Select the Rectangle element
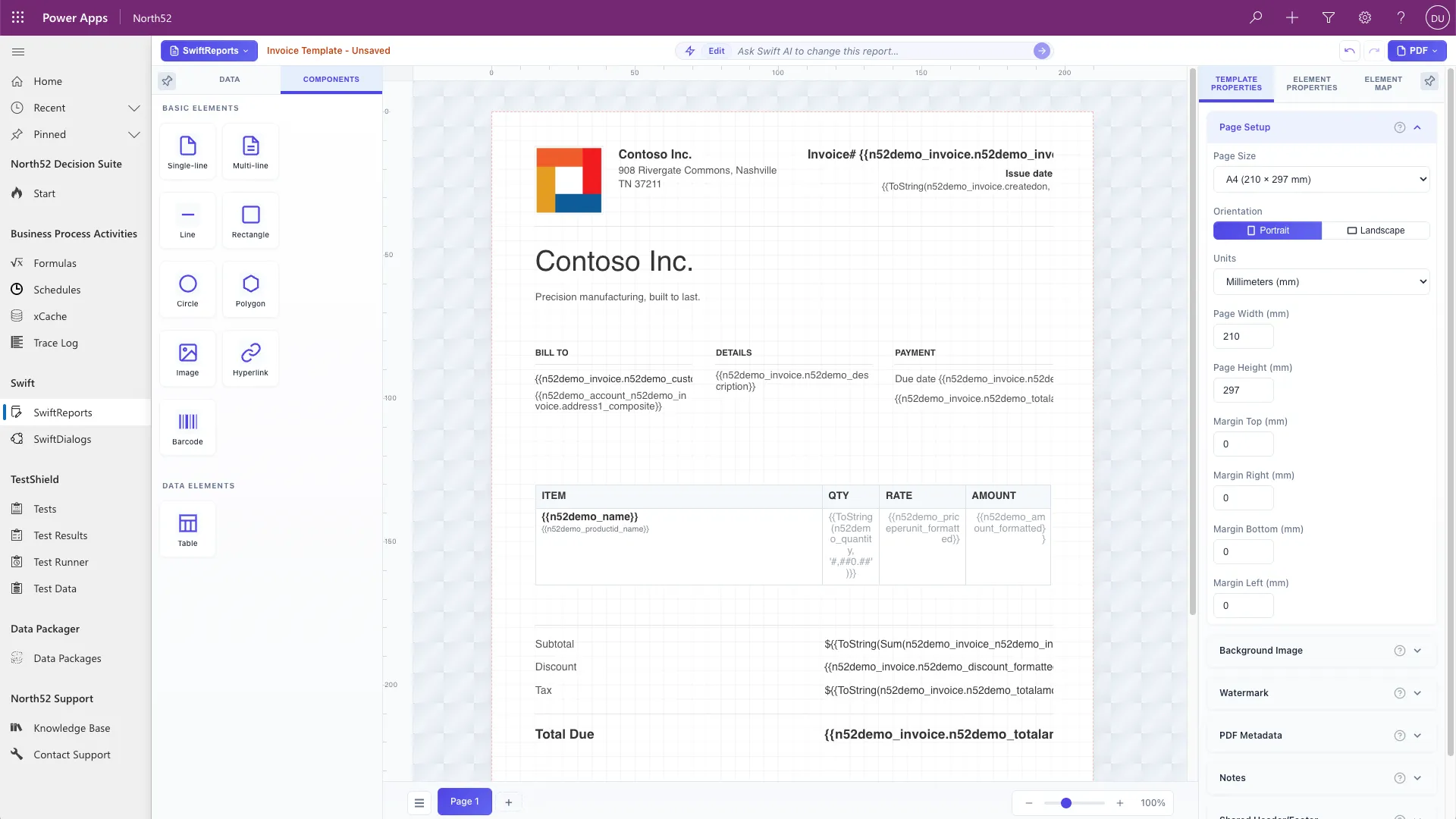The image size is (1456, 819). click(x=250, y=221)
